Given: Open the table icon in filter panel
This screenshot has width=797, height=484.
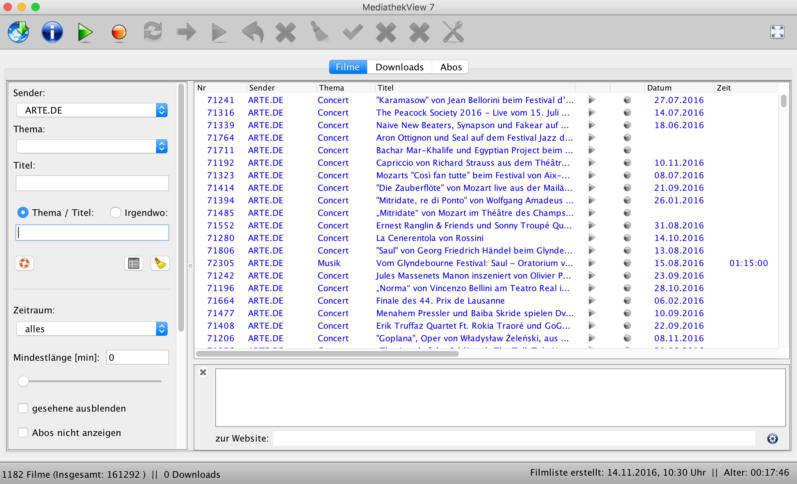Looking at the screenshot, I should [133, 263].
